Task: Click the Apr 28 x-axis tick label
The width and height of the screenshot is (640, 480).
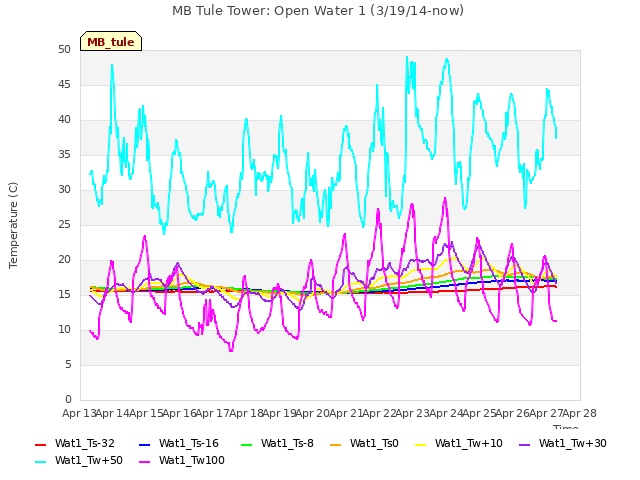Action: pyautogui.click(x=580, y=413)
